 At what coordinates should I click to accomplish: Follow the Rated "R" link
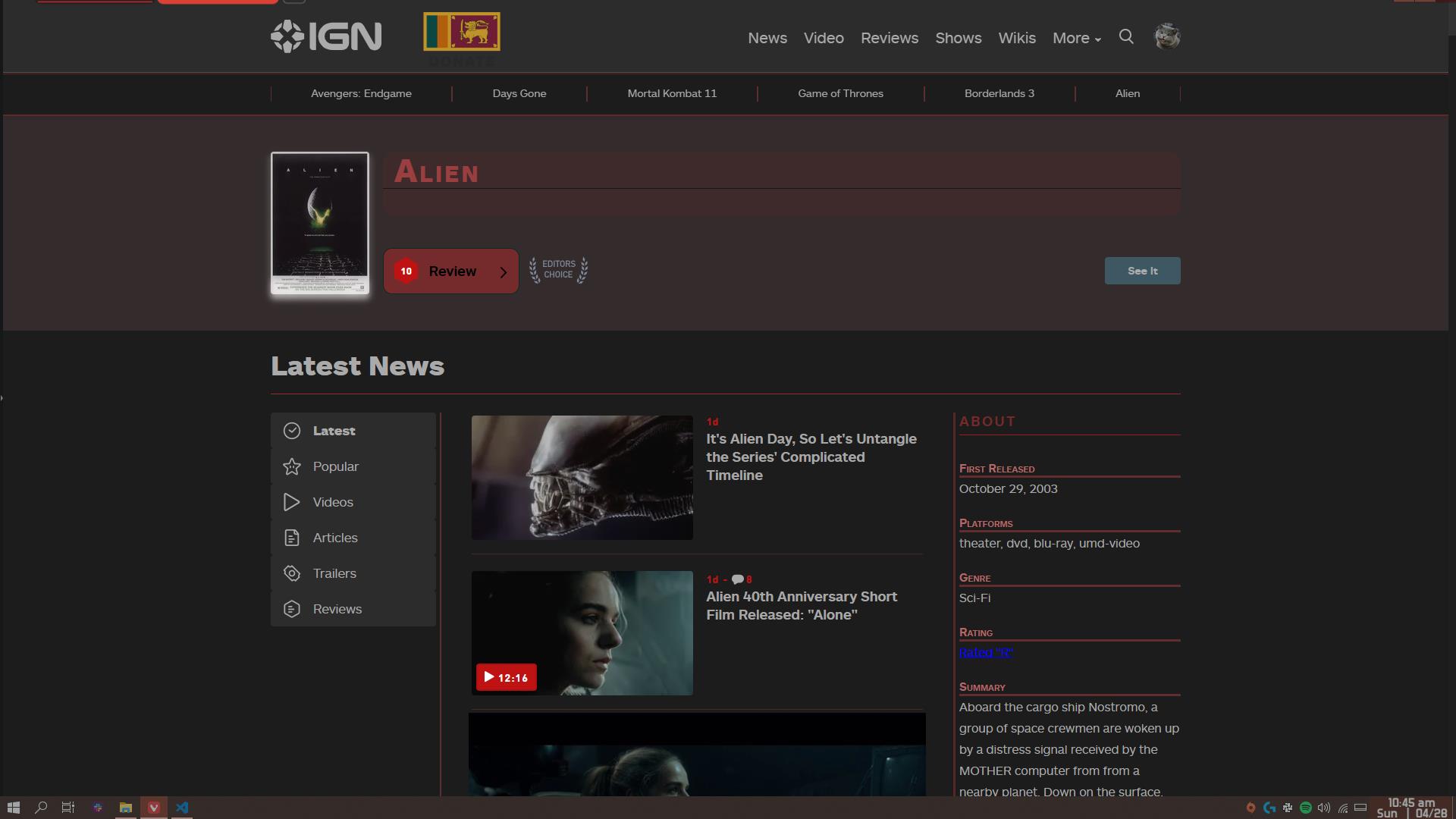(985, 652)
